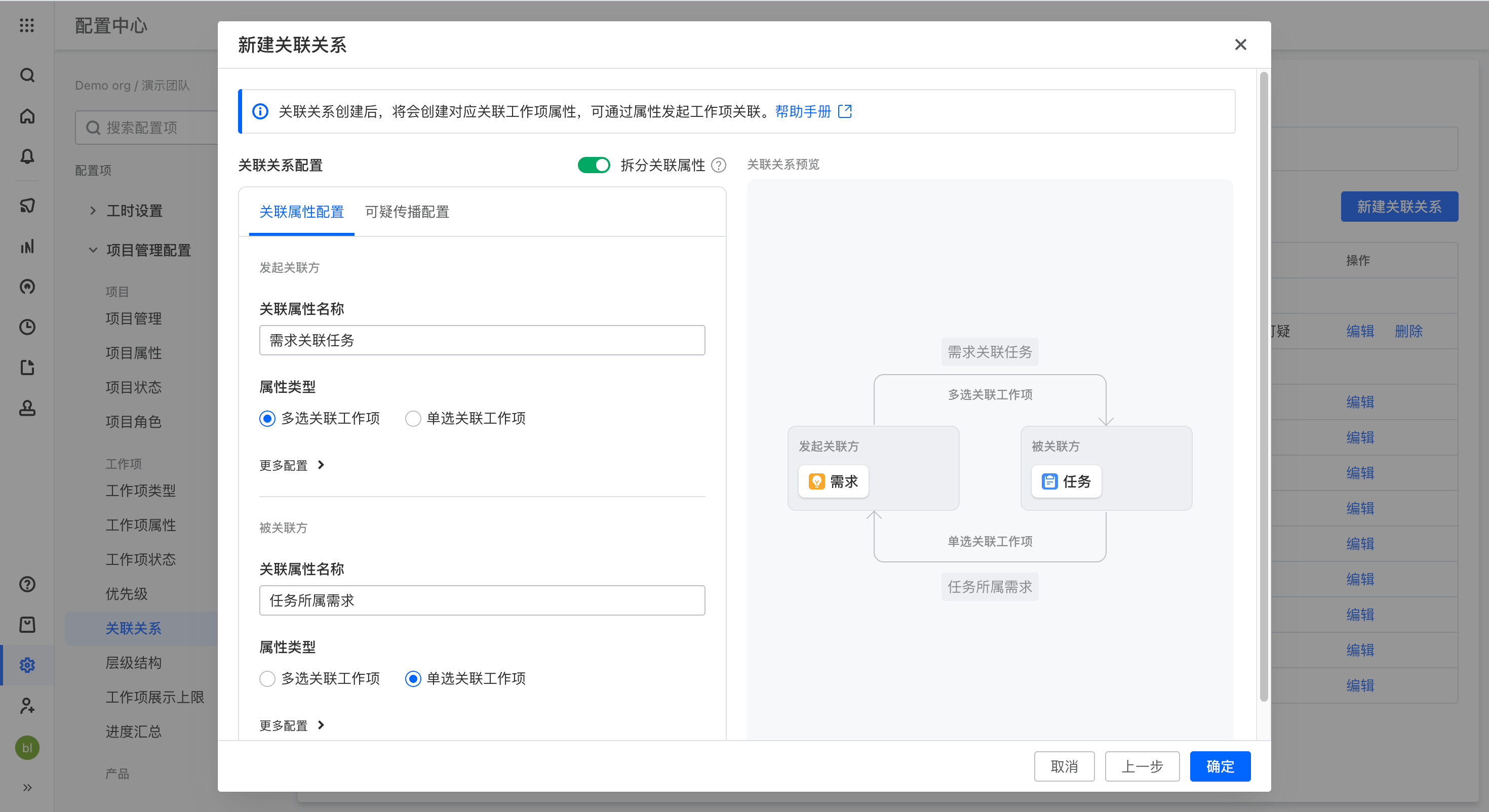The image size is (1489, 812).
Task: Click the 任务所属需求 name input field
Action: 482,600
